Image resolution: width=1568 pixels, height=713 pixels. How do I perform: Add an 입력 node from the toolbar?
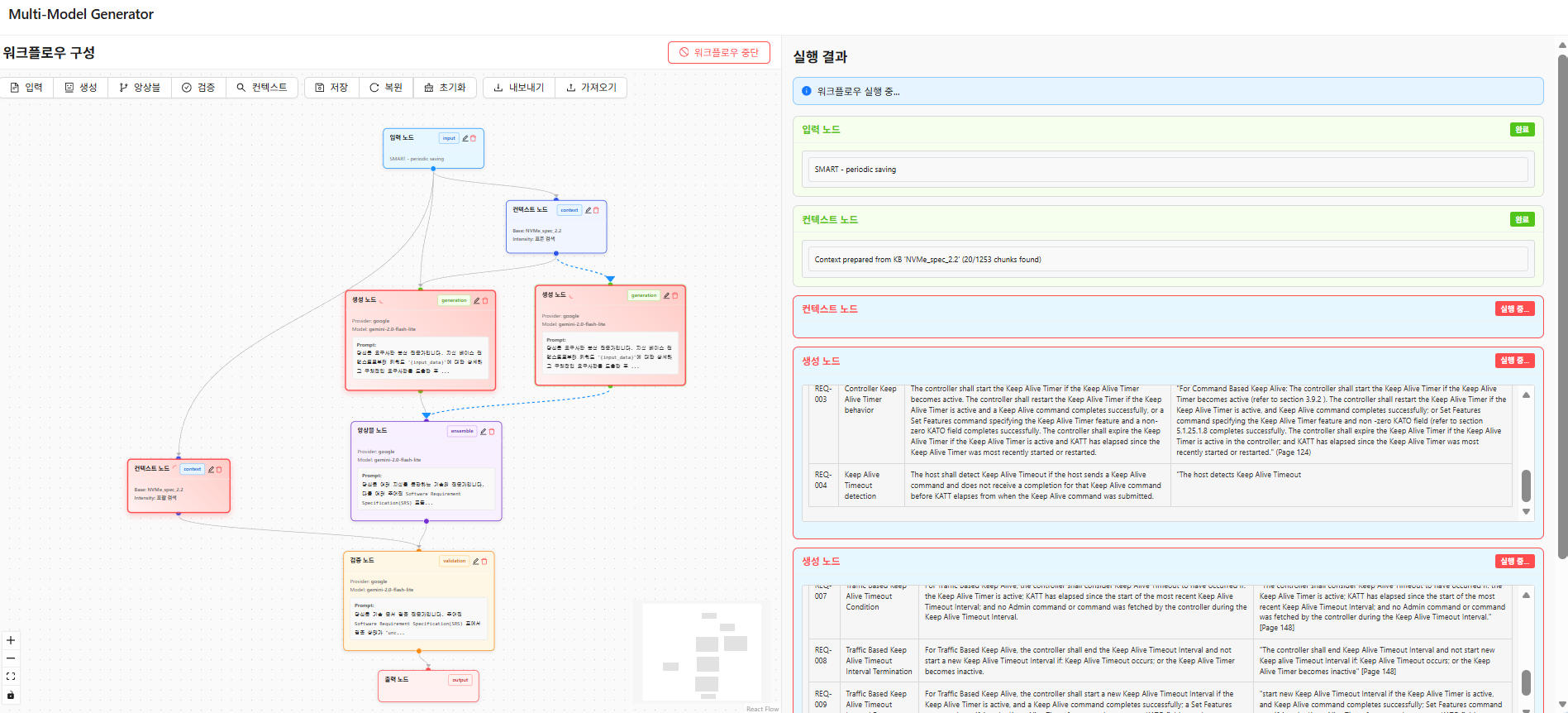click(26, 88)
